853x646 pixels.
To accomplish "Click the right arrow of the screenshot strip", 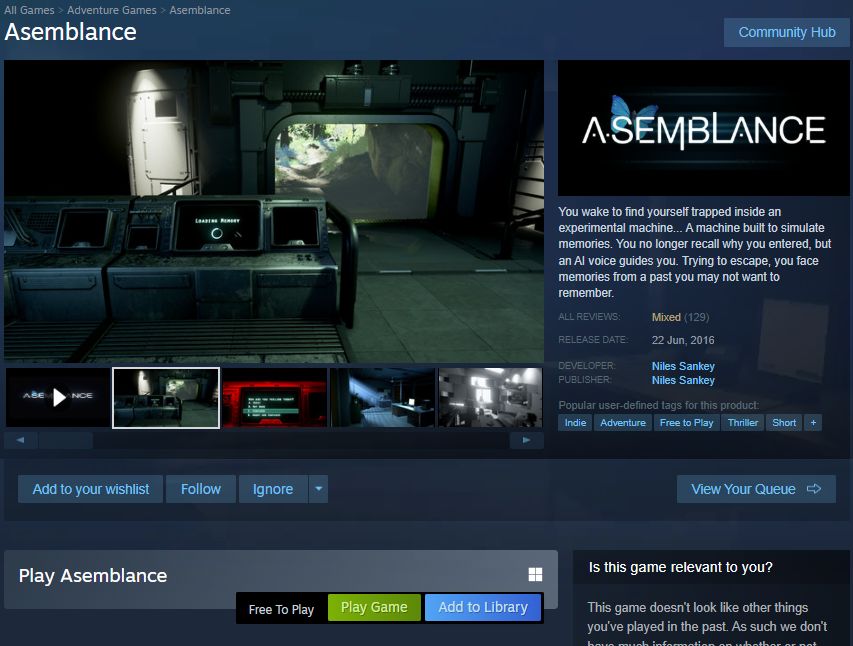I will [527, 440].
